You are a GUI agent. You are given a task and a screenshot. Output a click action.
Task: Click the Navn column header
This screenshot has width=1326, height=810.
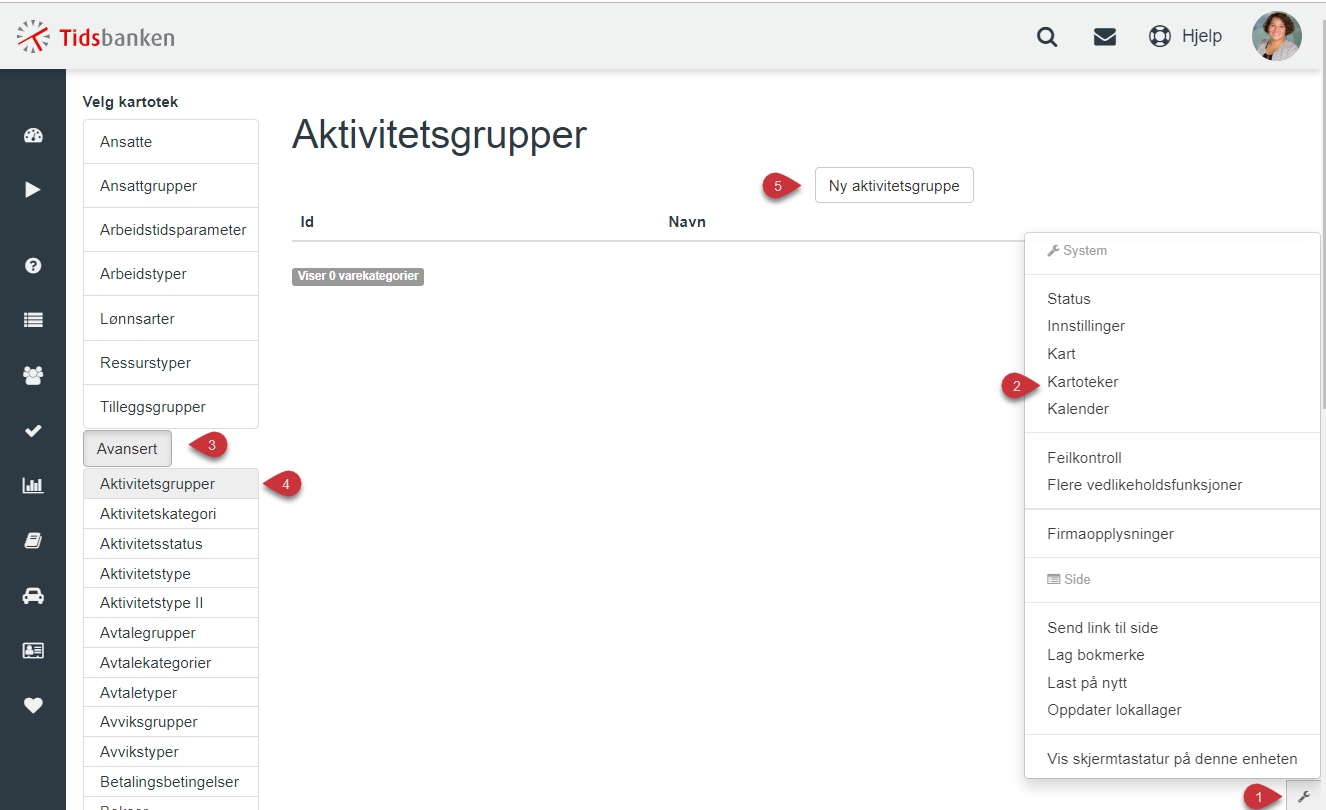click(687, 222)
